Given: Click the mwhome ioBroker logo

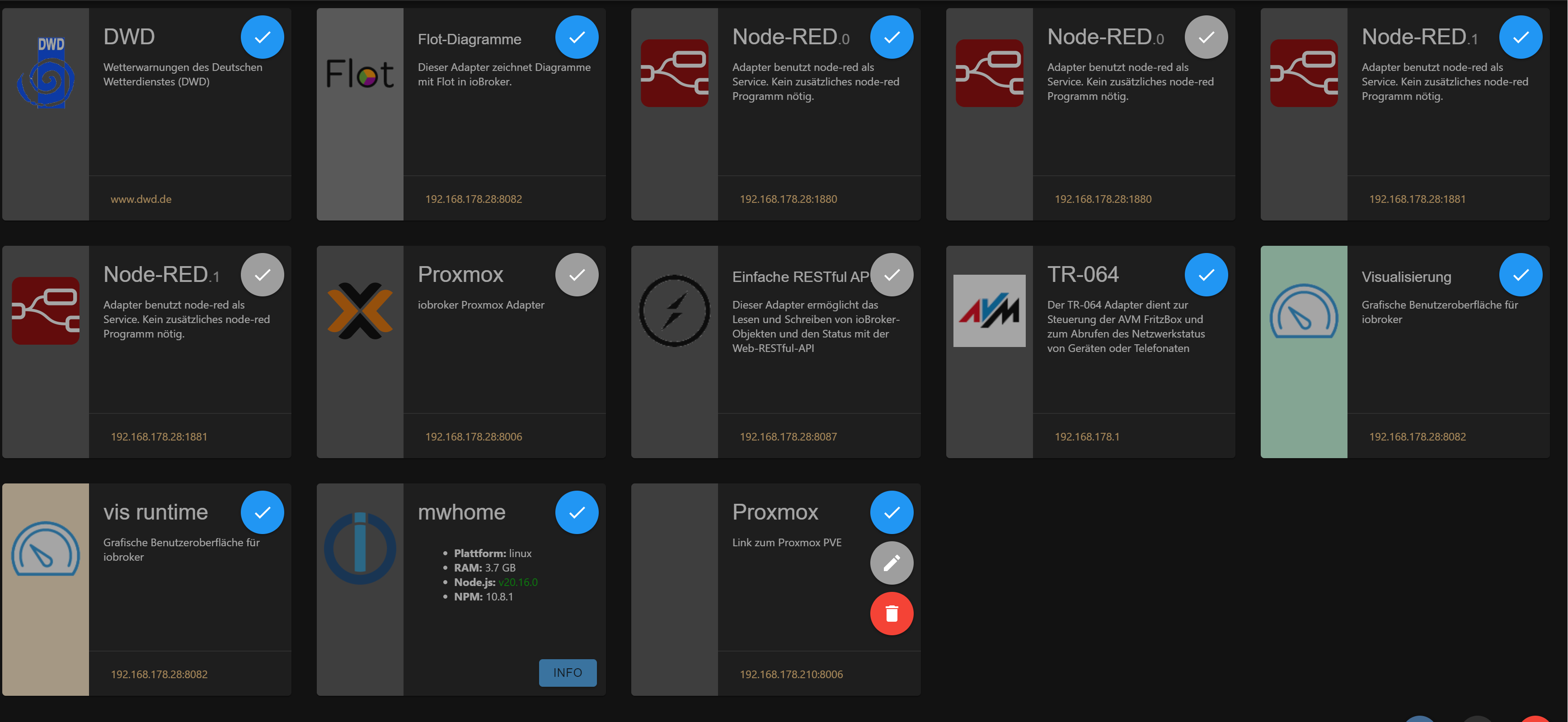Looking at the screenshot, I should pos(360,549).
